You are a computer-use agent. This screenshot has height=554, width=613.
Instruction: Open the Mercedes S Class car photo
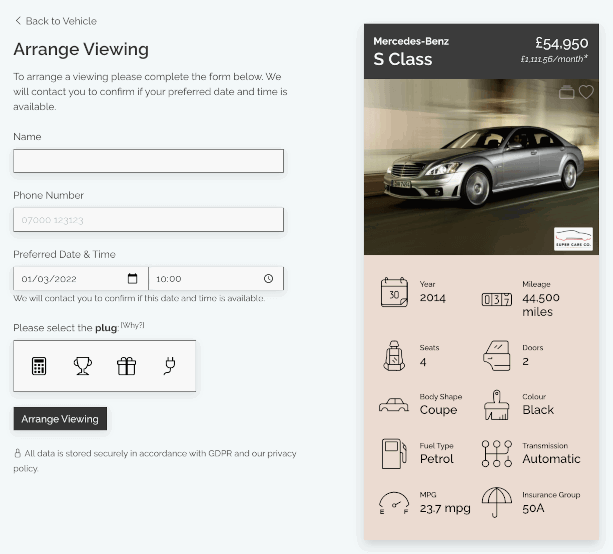click(481, 167)
